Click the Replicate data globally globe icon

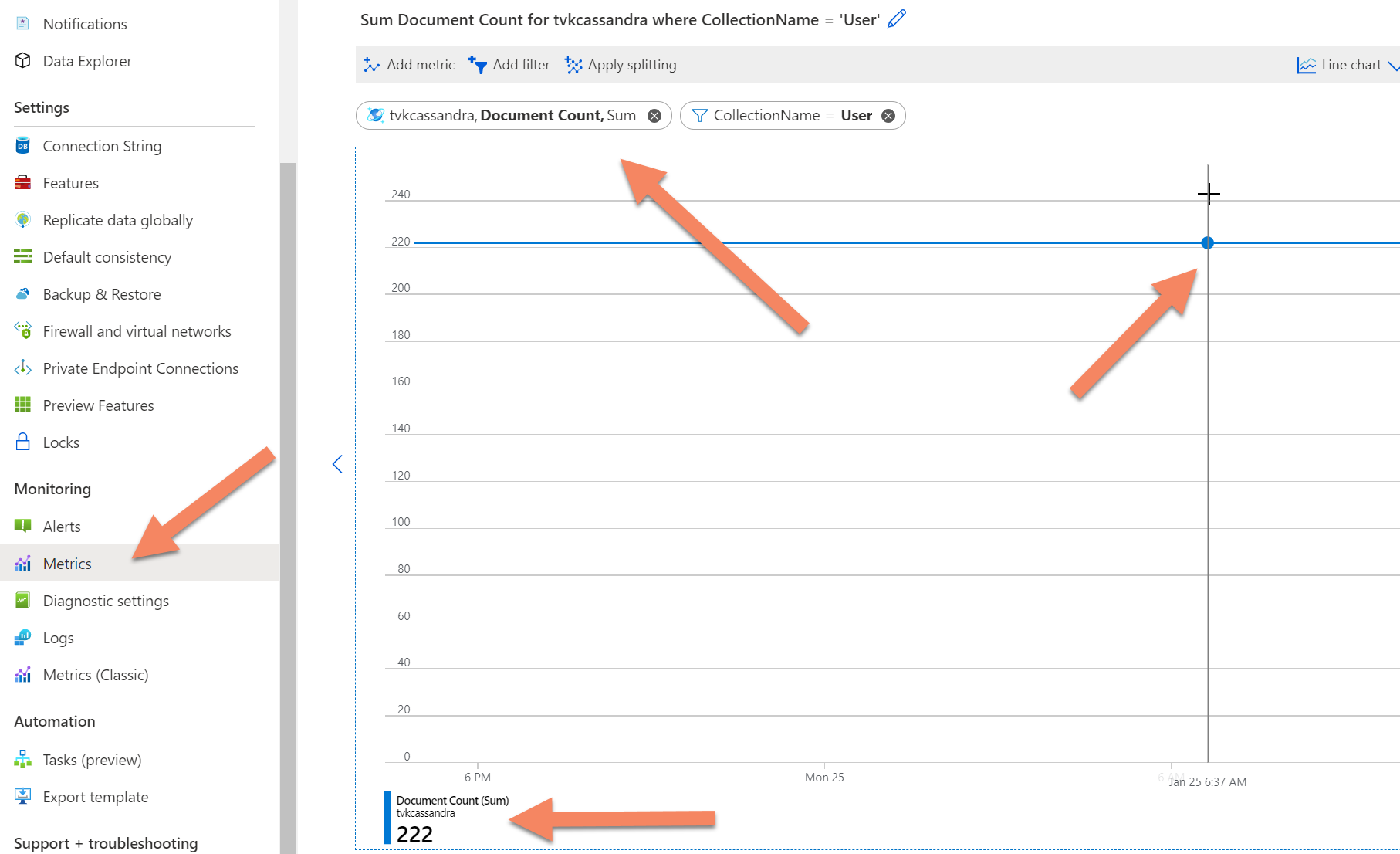(22, 220)
